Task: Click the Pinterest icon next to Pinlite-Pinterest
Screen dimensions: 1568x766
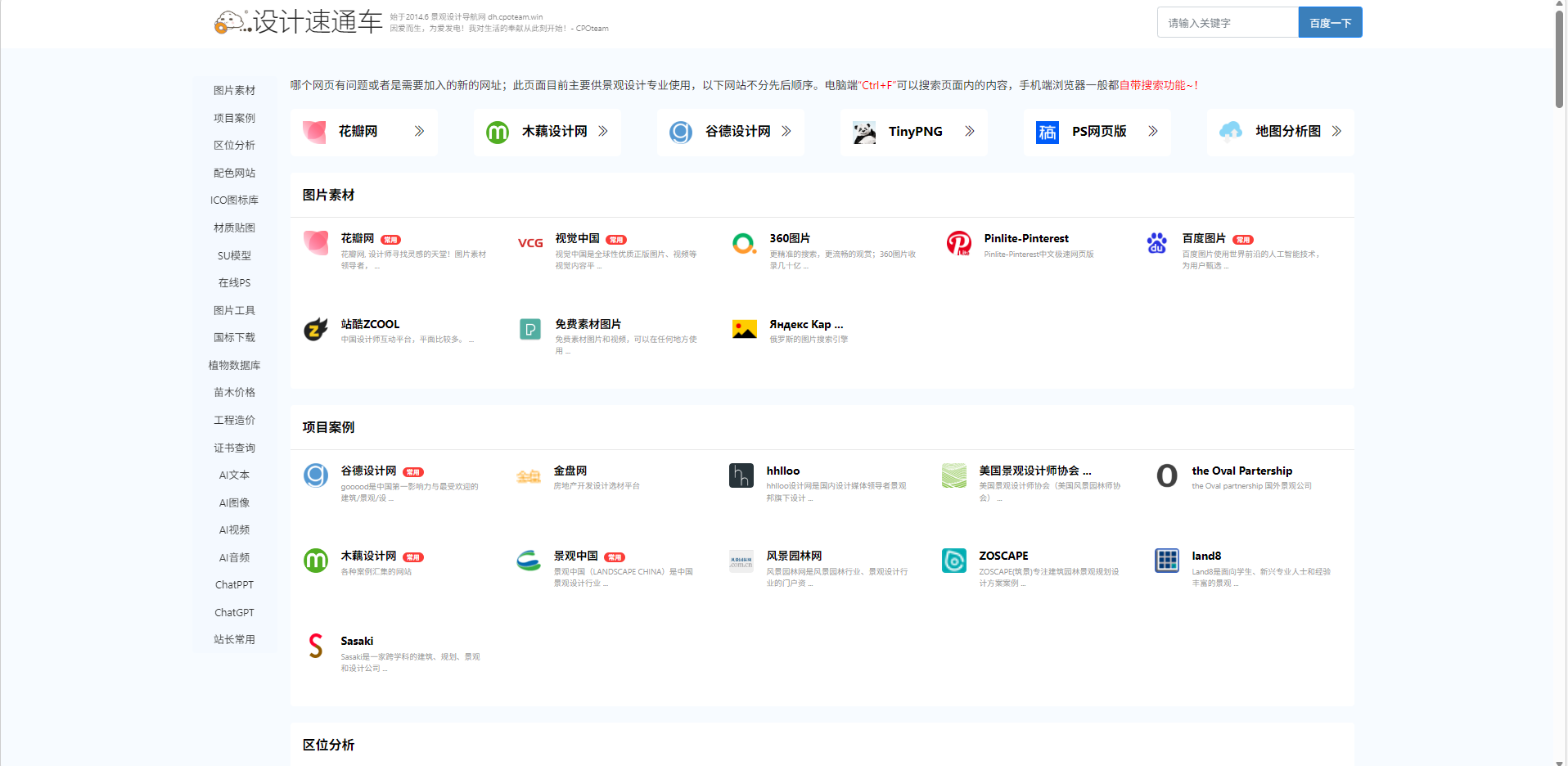Action: (958, 243)
